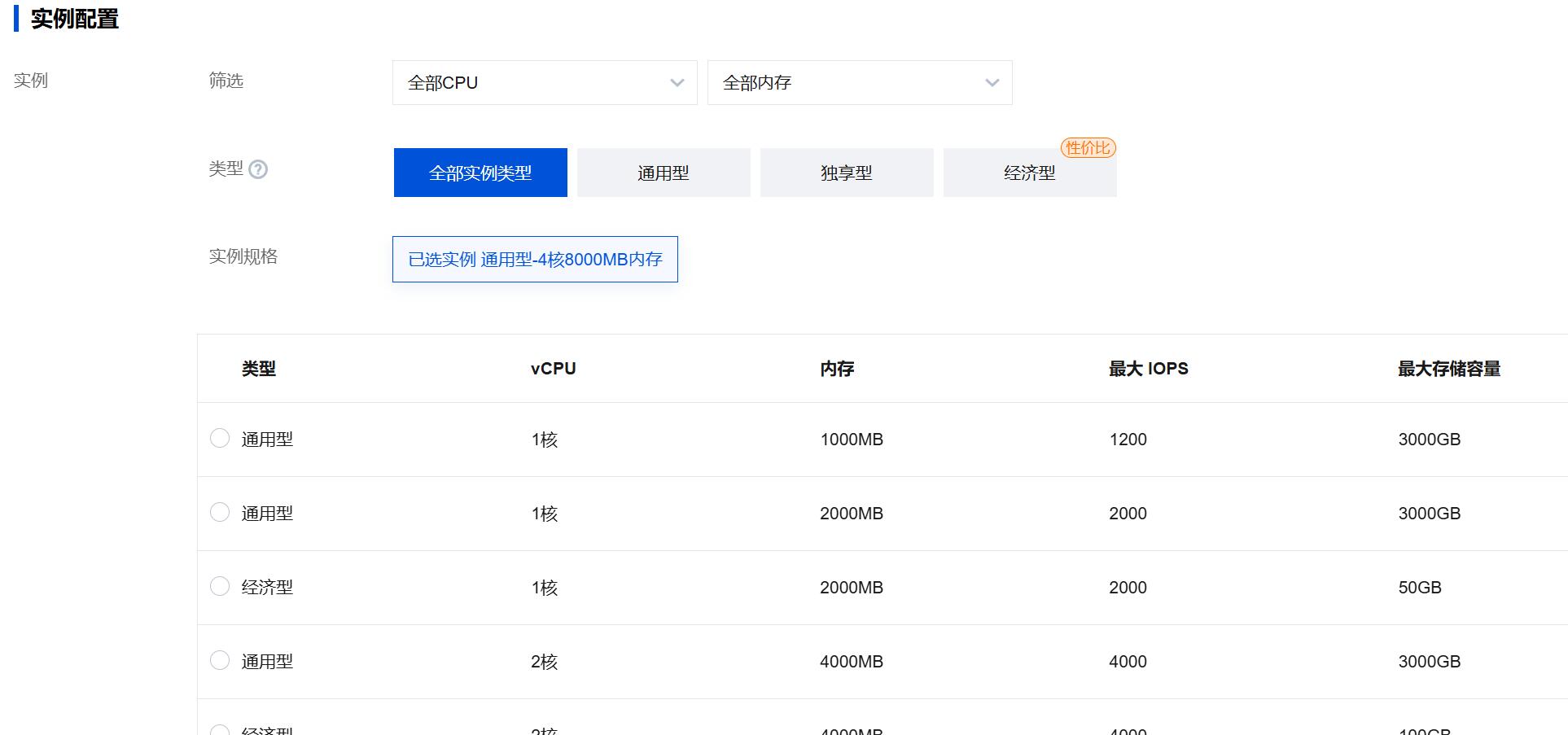Screen dimensions: 1568x735
Task: Click the 筛选 label
Action: (226, 81)
